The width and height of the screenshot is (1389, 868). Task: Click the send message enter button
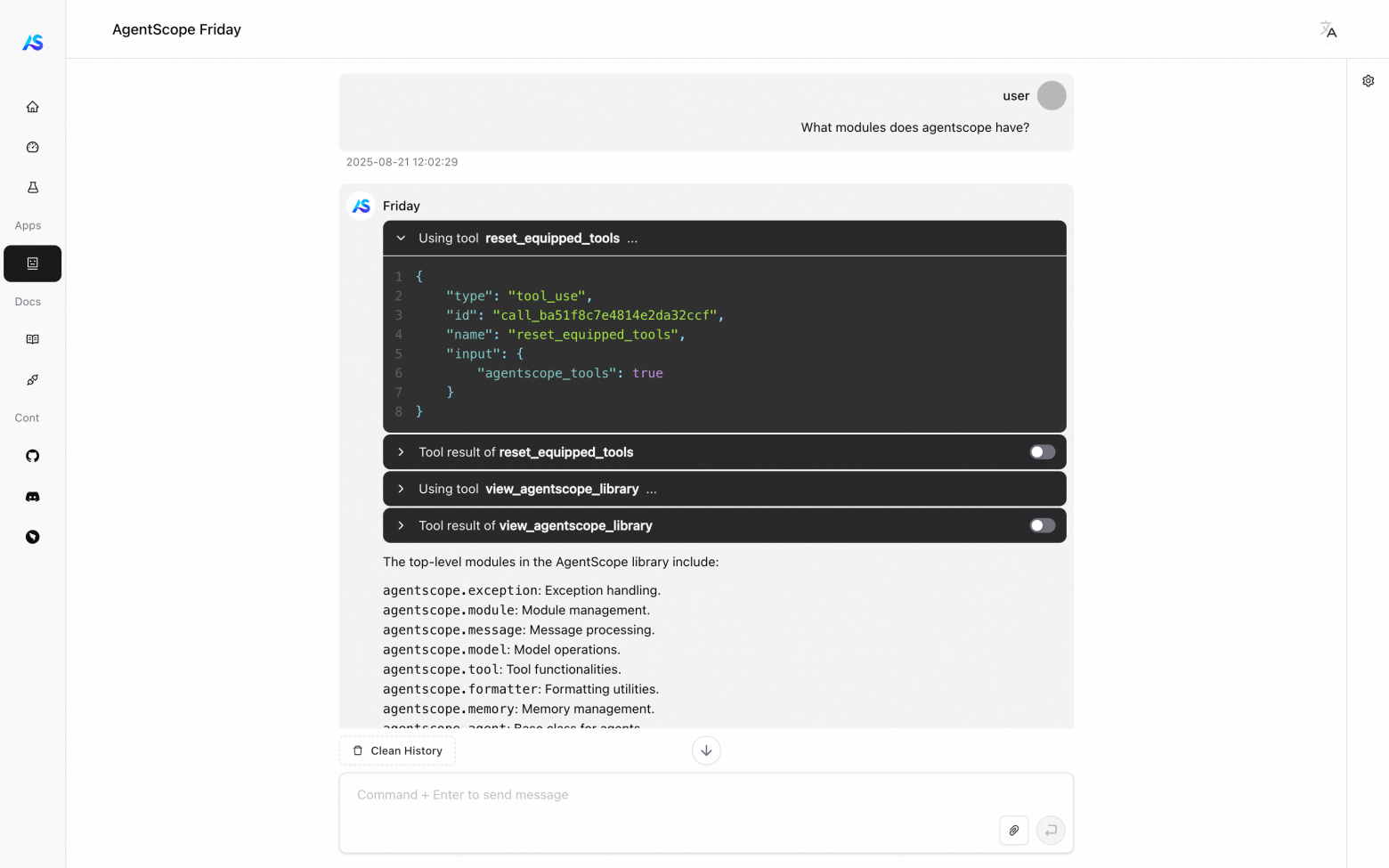pyautogui.click(x=1051, y=831)
